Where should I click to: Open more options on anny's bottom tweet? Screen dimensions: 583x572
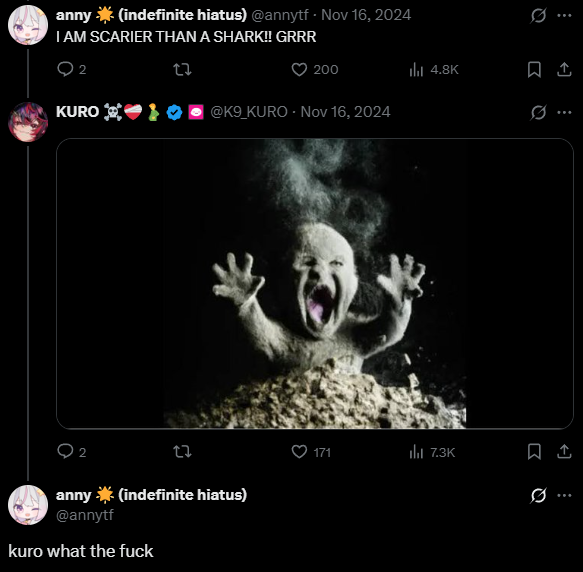564,495
